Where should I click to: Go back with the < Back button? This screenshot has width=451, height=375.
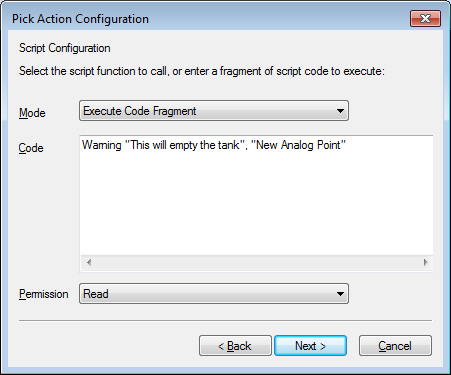pyautogui.click(x=235, y=346)
